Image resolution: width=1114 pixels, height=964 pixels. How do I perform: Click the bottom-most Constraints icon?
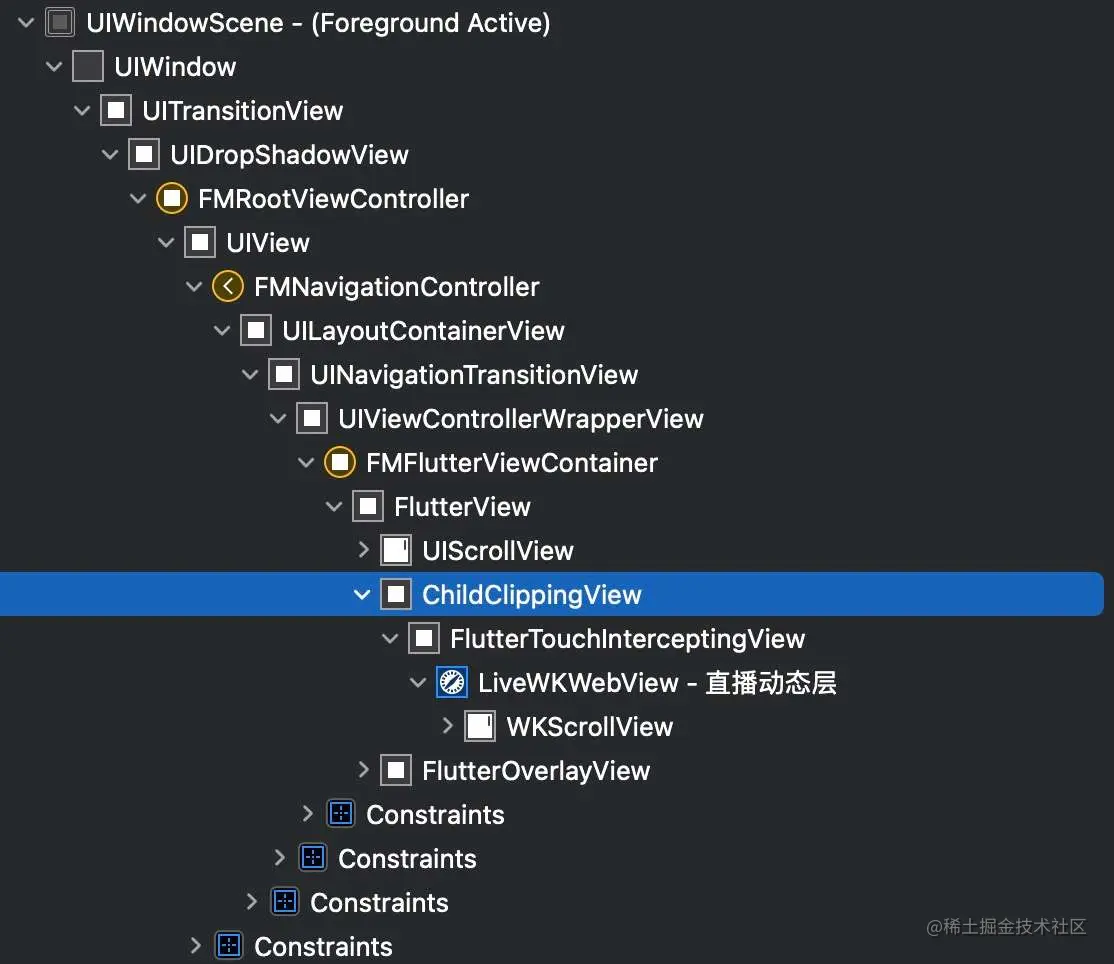229,946
